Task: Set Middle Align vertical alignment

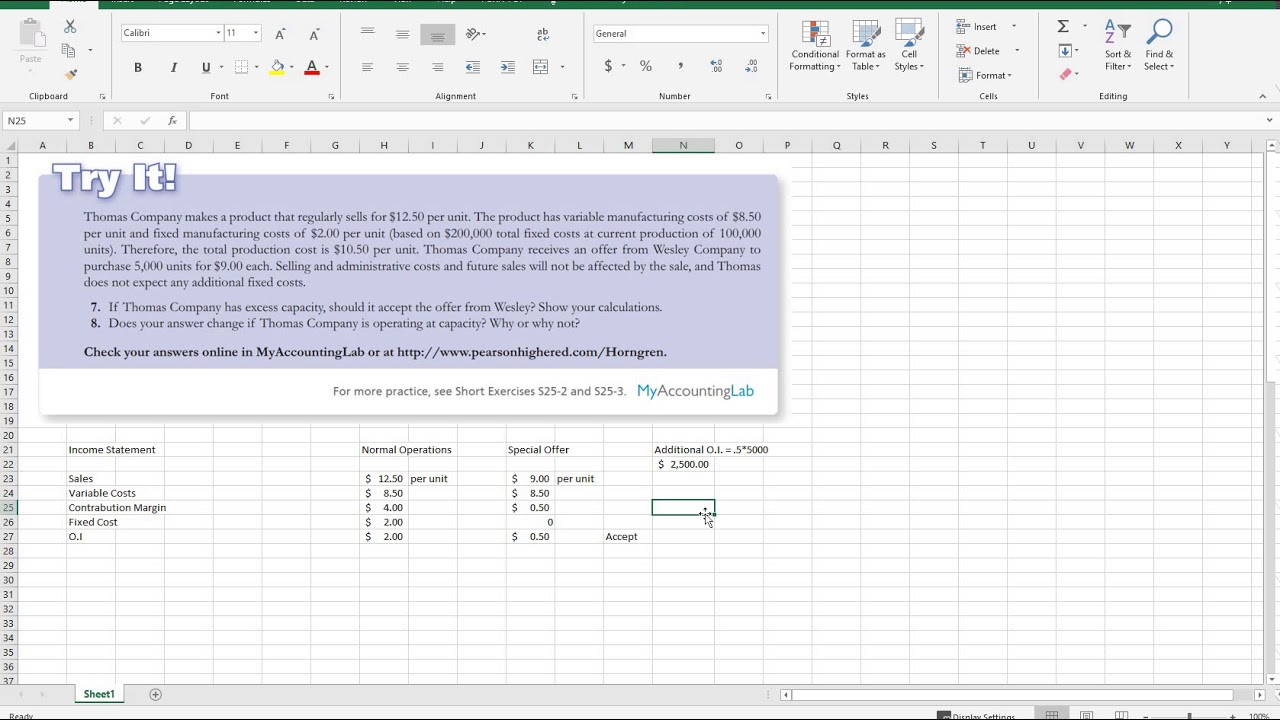Action: pos(402,34)
